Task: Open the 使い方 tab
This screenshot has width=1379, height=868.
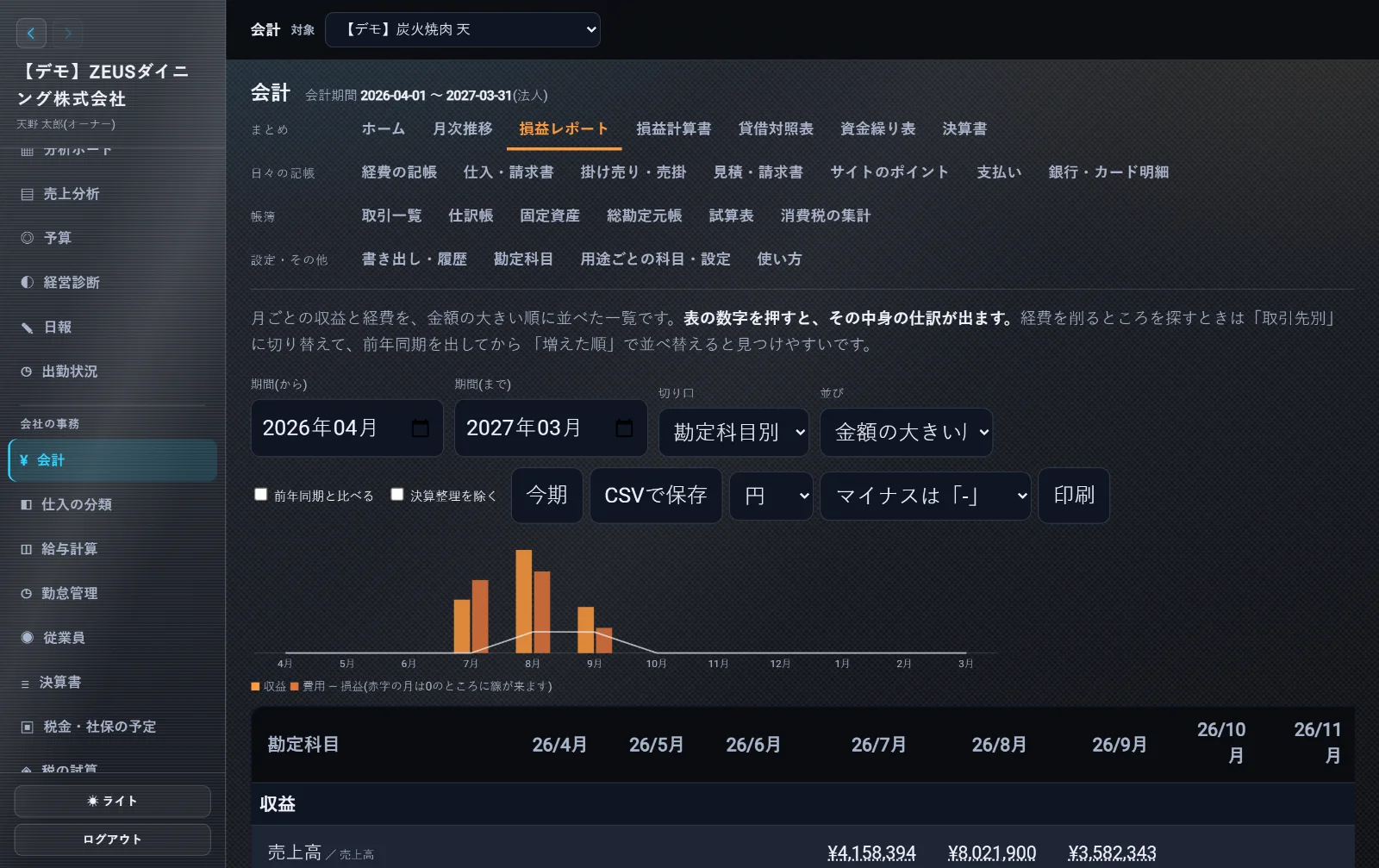Action: pyautogui.click(x=779, y=259)
